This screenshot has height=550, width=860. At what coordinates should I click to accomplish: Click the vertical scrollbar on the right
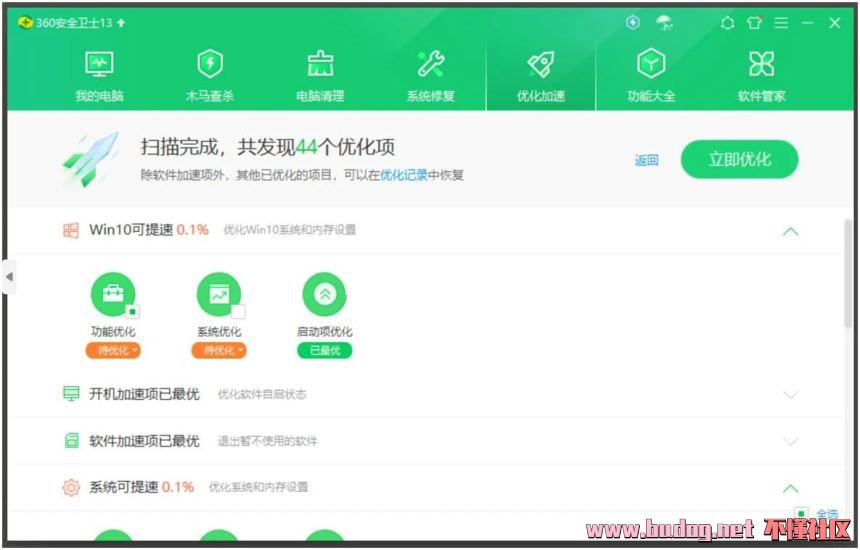pyautogui.click(x=848, y=273)
